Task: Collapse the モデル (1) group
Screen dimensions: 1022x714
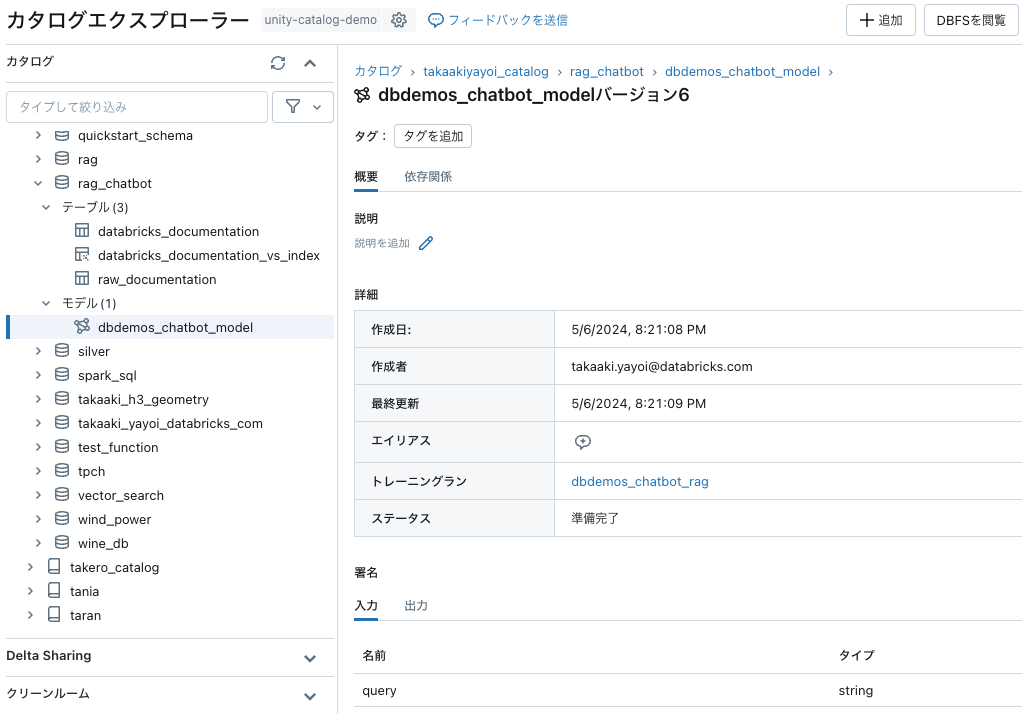Action: [x=46, y=303]
